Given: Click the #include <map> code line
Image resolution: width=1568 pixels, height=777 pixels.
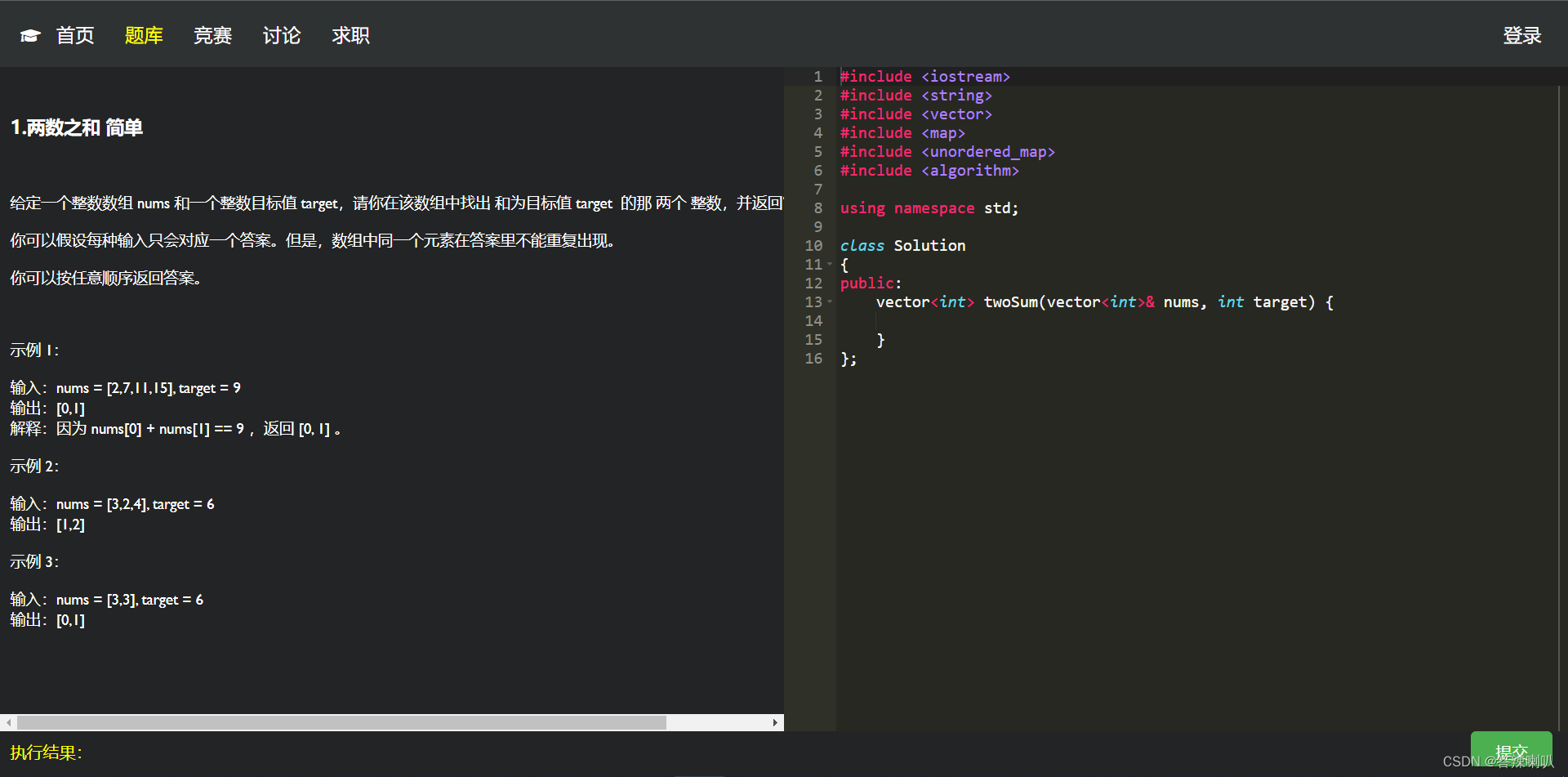Looking at the screenshot, I should (x=902, y=132).
